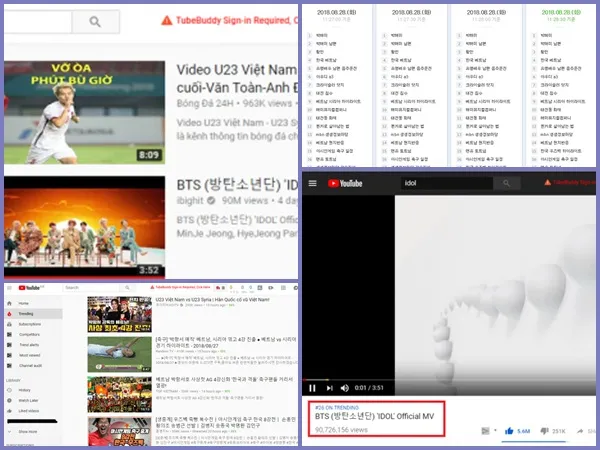Mute the video with speaker icon

pyautogui.click(x=344, y=388)
